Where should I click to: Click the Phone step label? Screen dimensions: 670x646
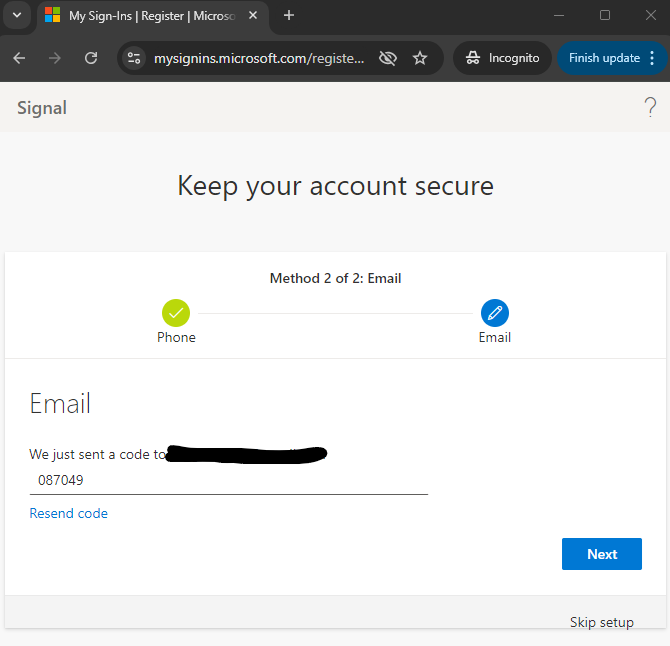pos(176,338)
